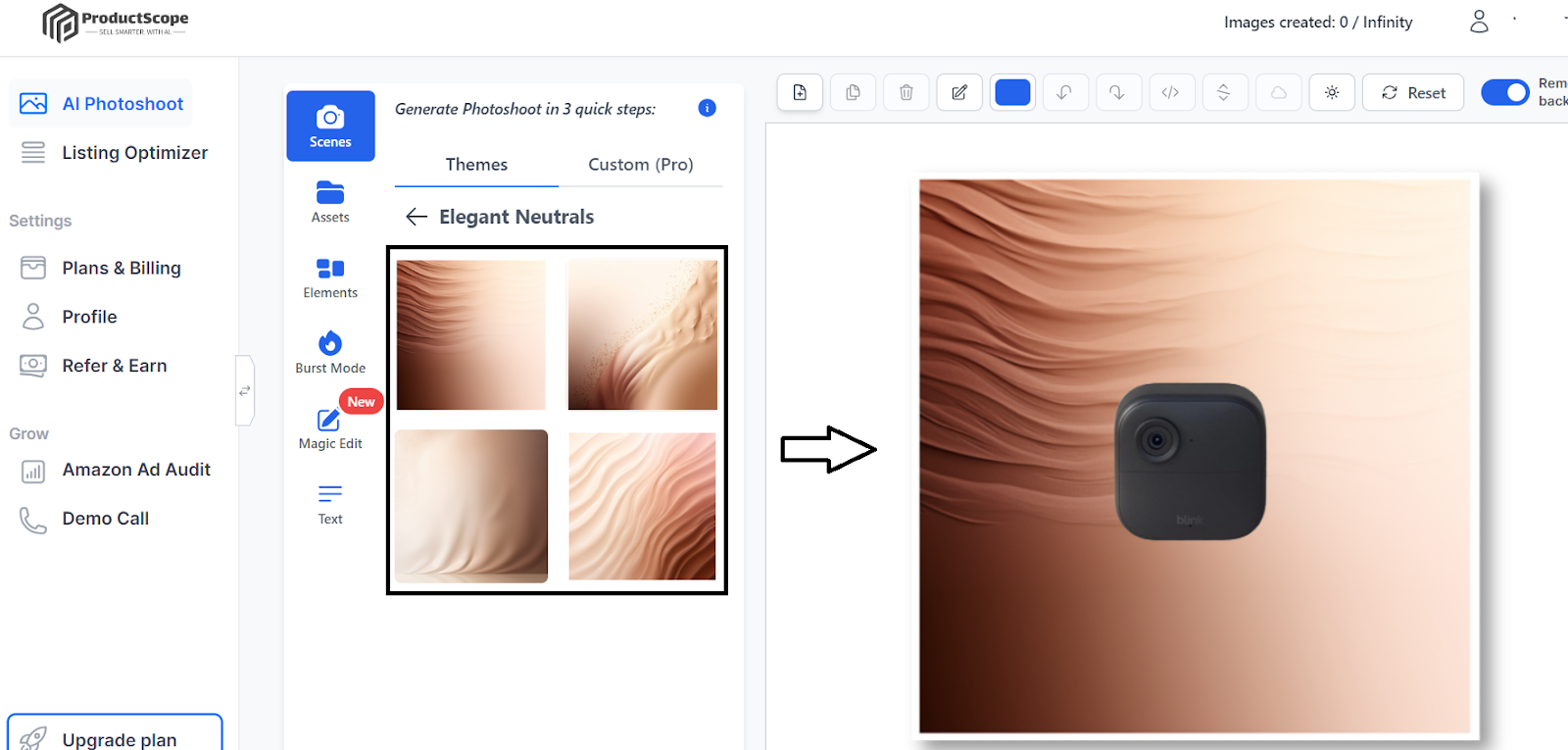Open the user account icon
Image resolution: width=1568 pixels, height=750 pixels.
[1479, 22]
